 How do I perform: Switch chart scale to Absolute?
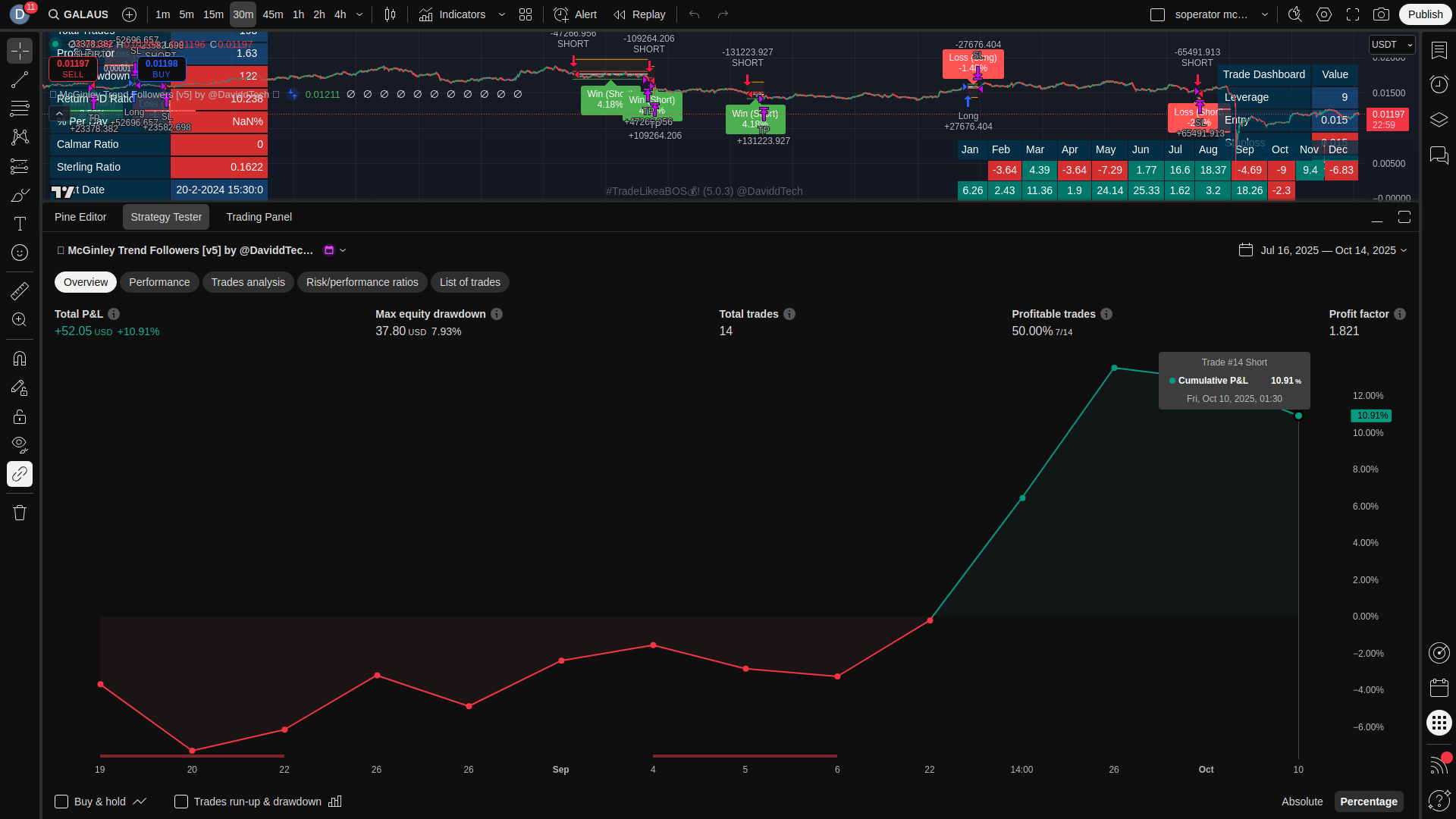(1301, 802)
